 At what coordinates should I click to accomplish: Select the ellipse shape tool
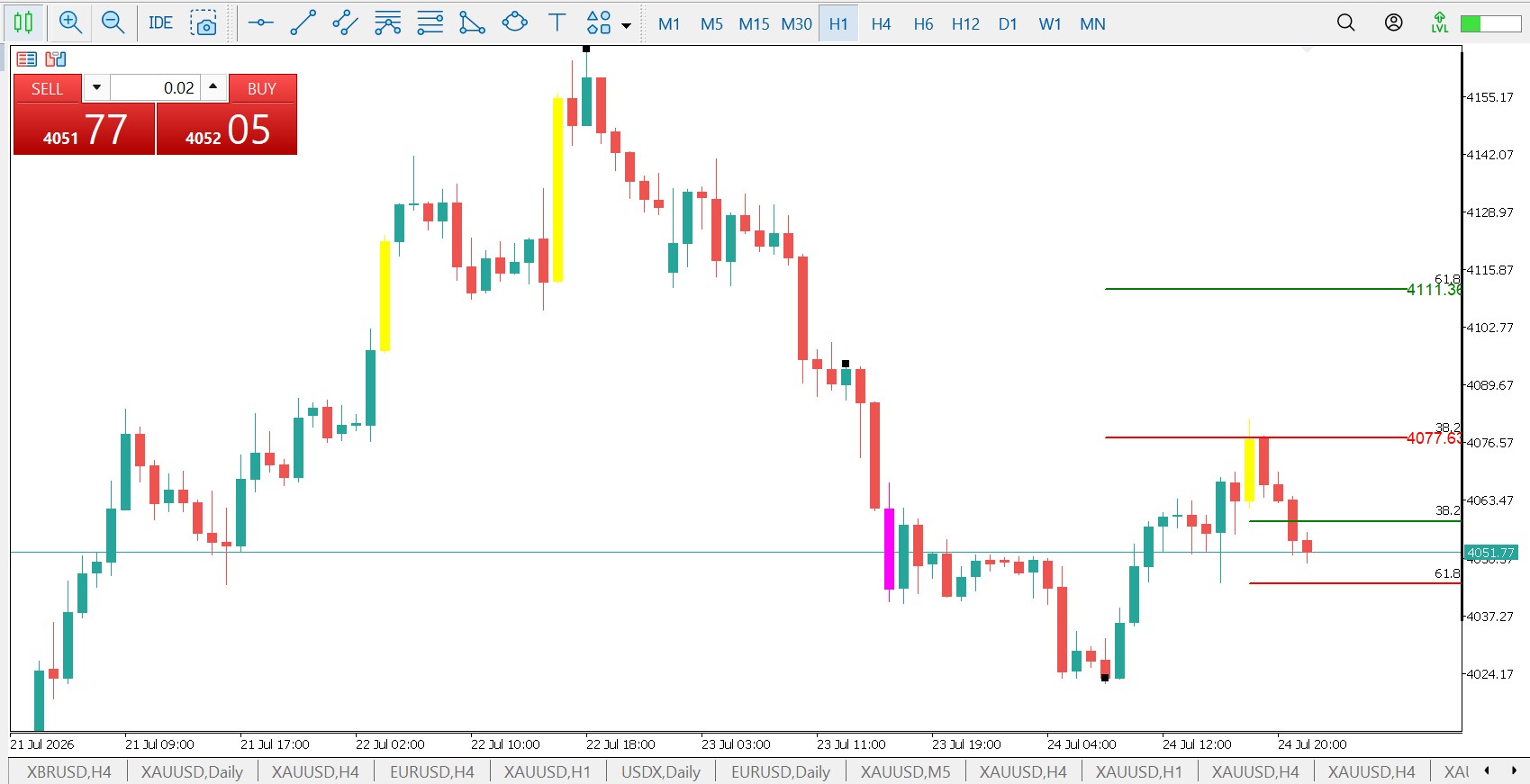[514, 23]
